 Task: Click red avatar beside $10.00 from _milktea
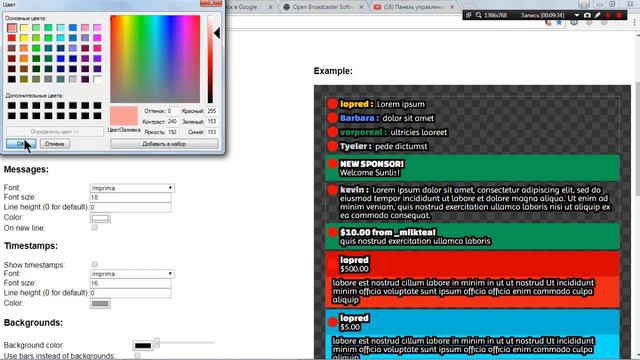(x=333, y=232)
